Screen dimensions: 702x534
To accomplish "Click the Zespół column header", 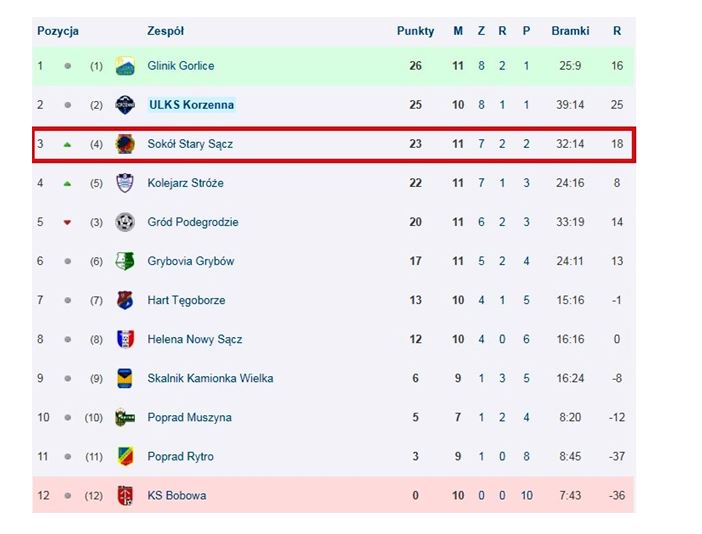I will (x=165, y=31).
